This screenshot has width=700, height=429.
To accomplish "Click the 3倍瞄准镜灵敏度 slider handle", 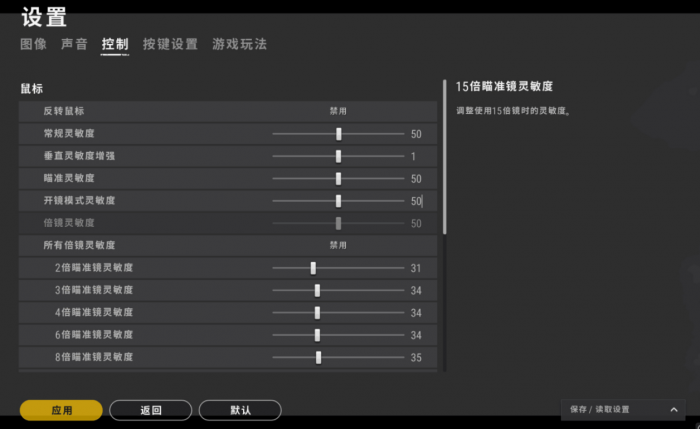I will coord(317,290).
